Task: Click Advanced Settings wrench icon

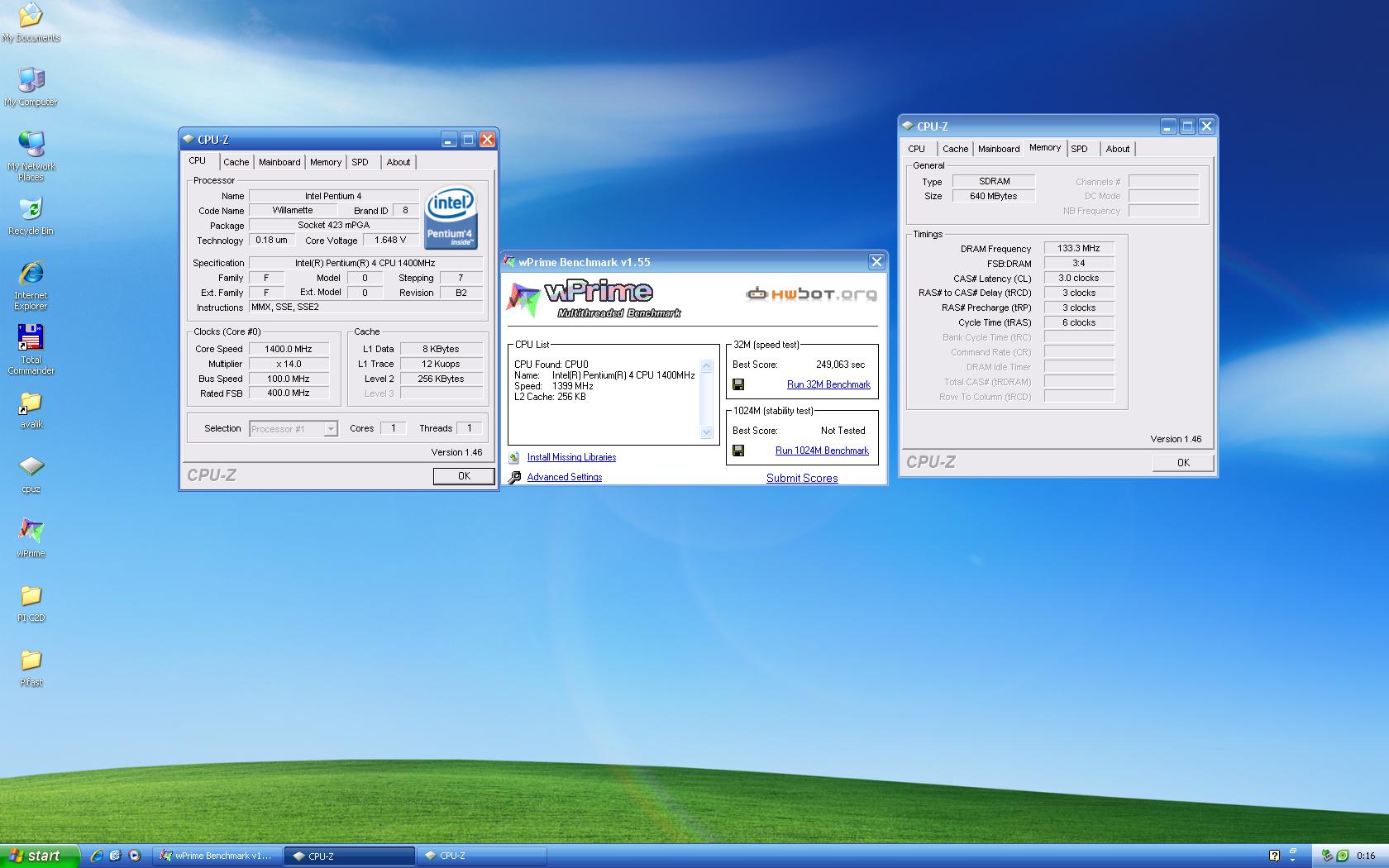Action: pyautogui.click(x=514, y=477)
